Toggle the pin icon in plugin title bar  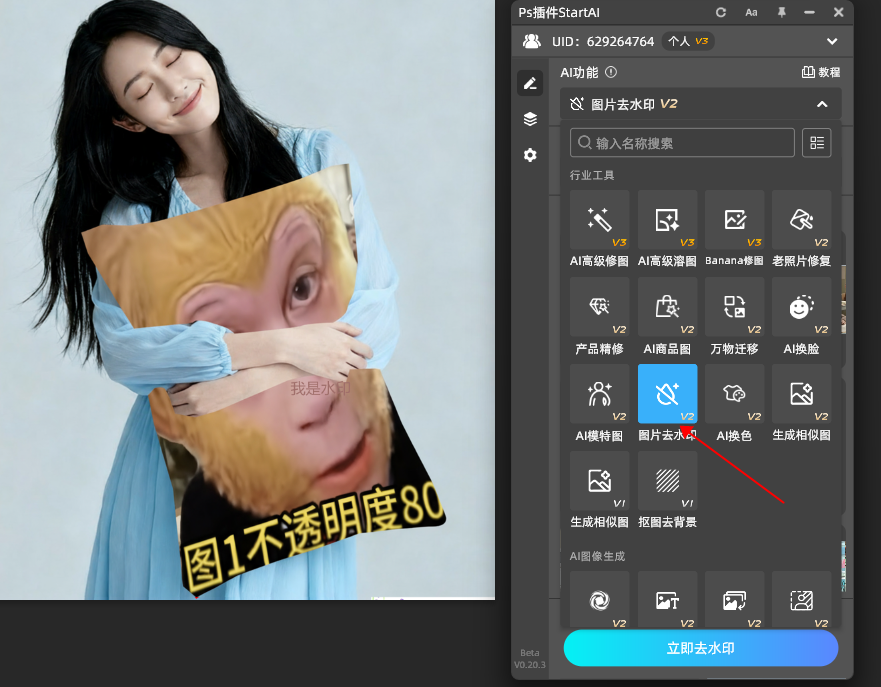(x=781, y=12)
